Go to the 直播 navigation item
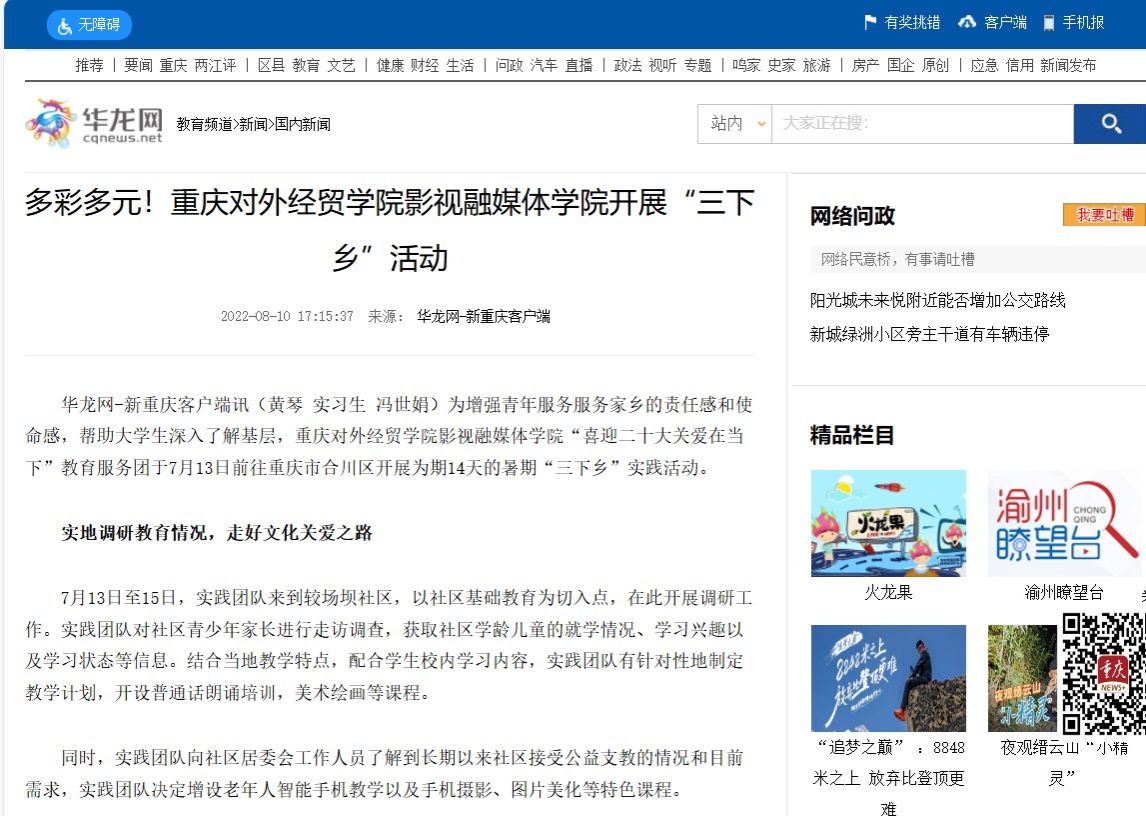 click(x=579, y=65)
